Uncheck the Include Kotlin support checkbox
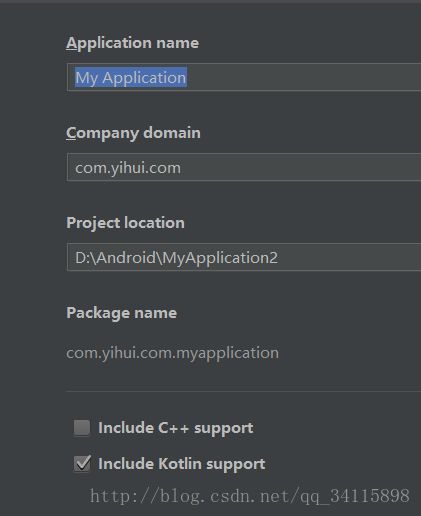Viewport: 421px width, 516px height. point(82,464)
